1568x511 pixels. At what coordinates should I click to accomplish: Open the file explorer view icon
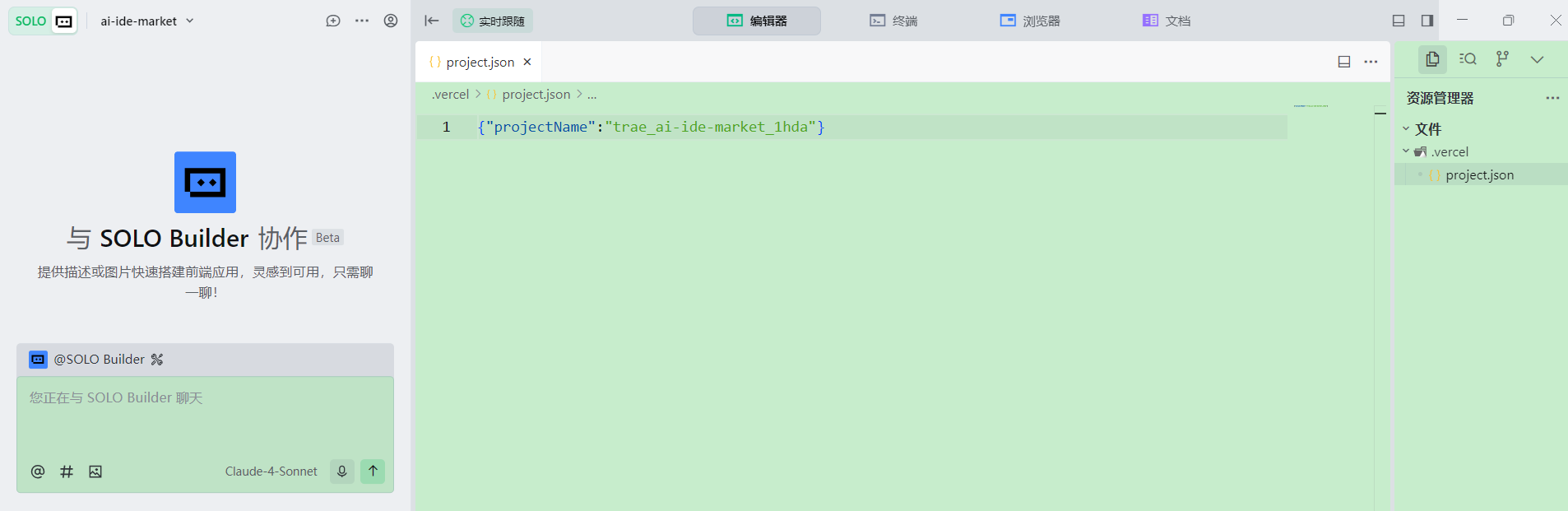pos(1432,59)
